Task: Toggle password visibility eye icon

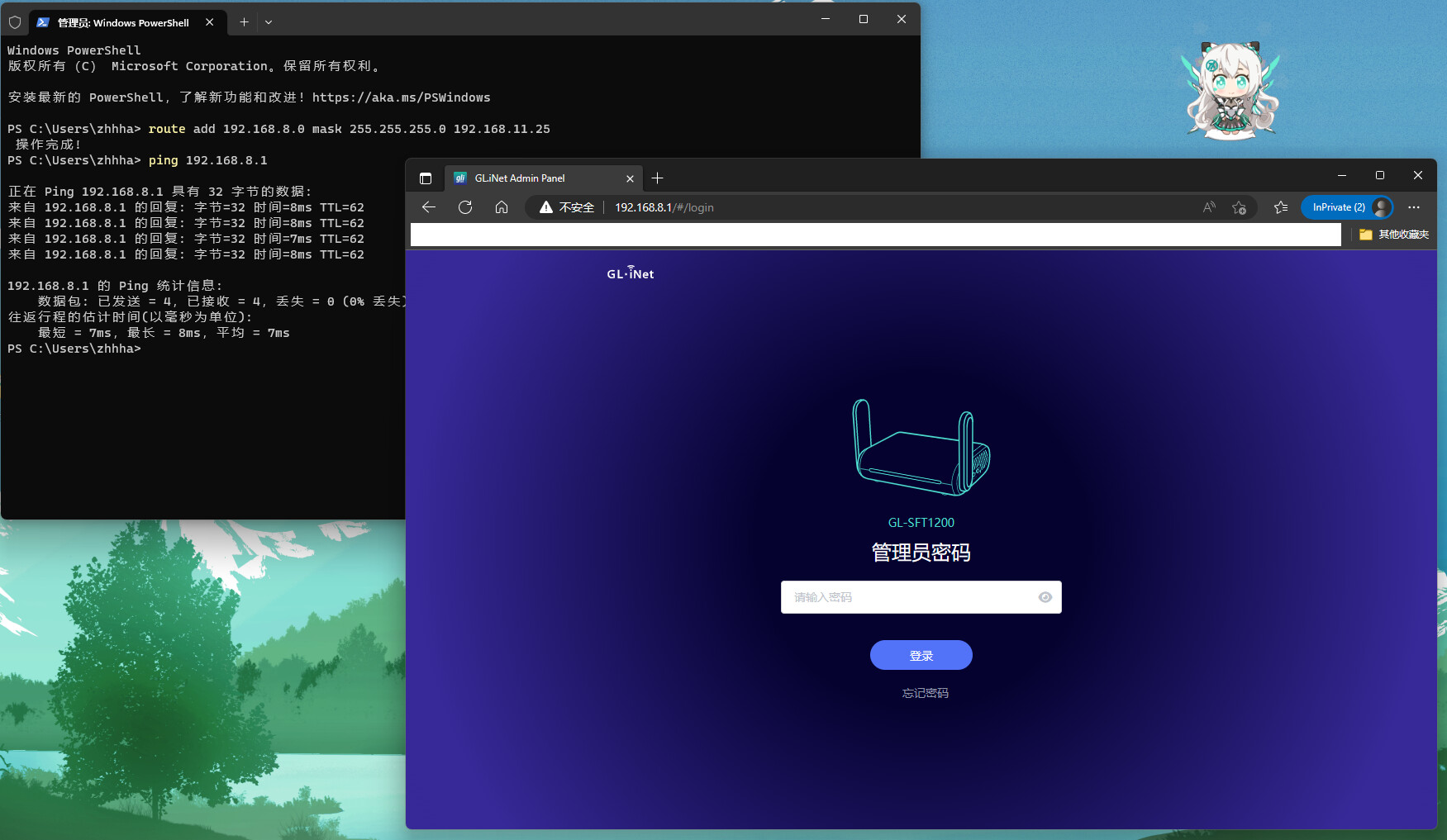Action: pyautogui.click(x=1045, y=597)
